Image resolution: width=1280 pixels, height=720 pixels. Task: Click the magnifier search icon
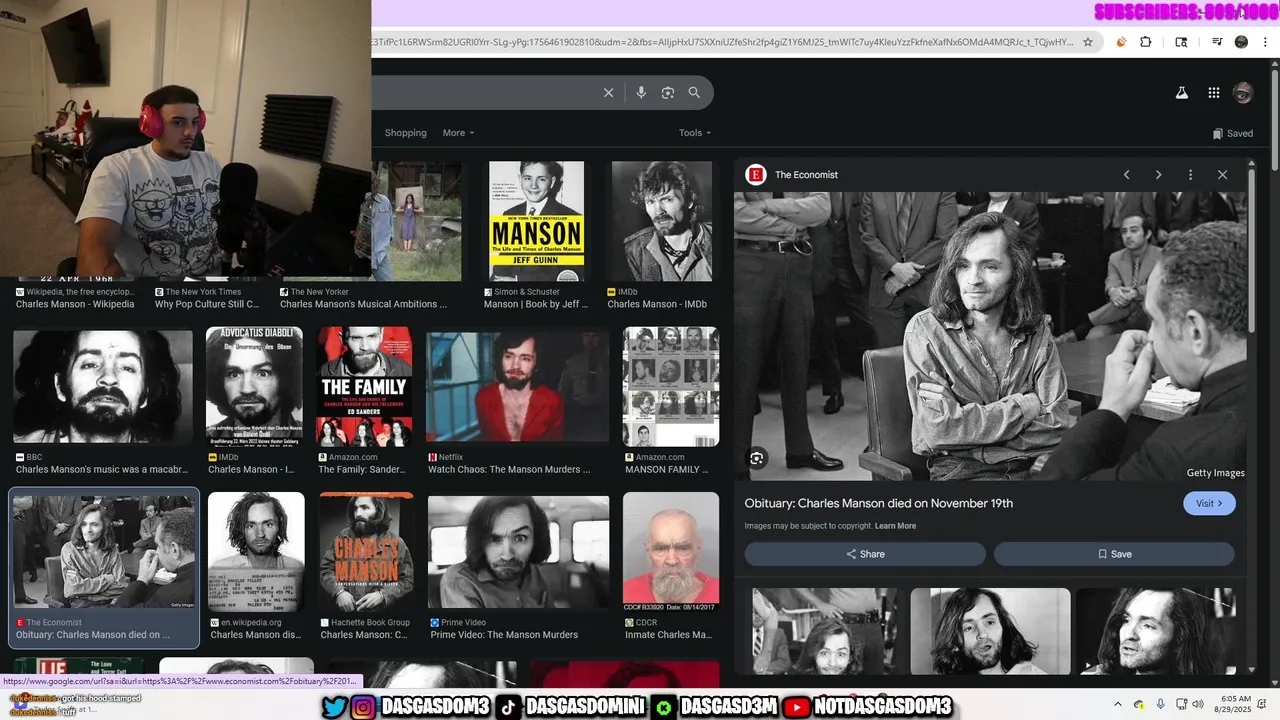coord(694,93)
